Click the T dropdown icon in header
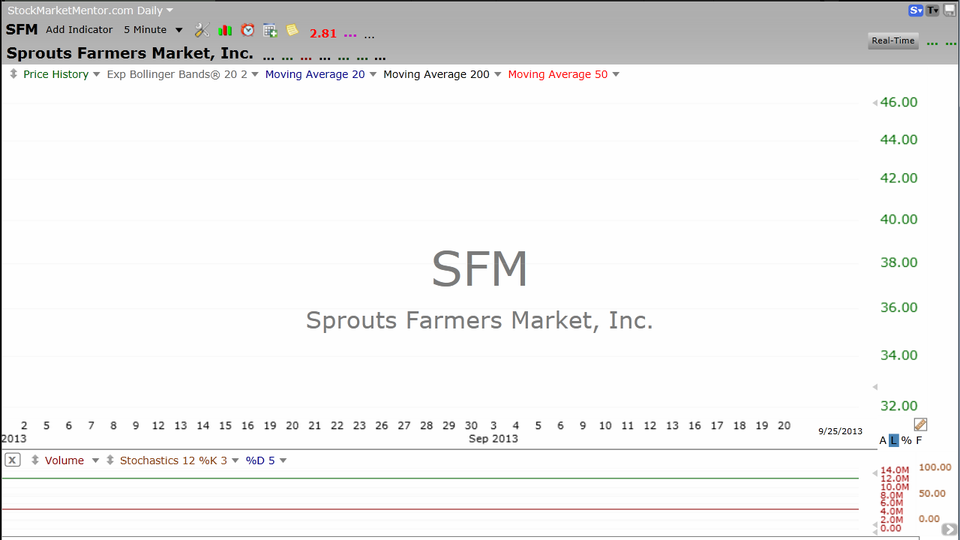960x540 pixels. click(932, 10)
